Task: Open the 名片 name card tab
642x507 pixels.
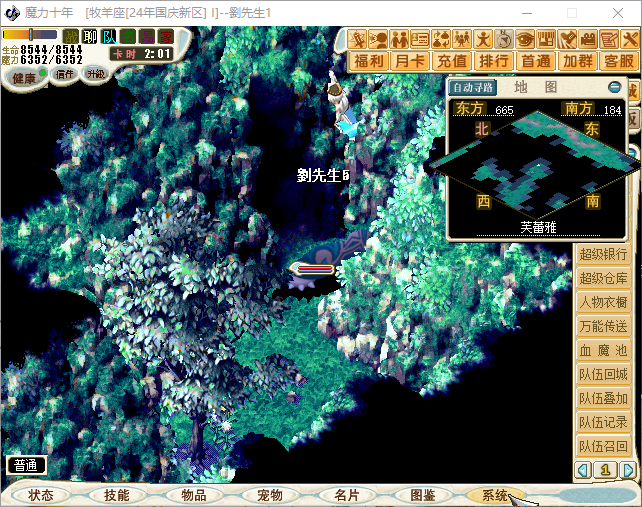Action: click(x=346, y=495)
